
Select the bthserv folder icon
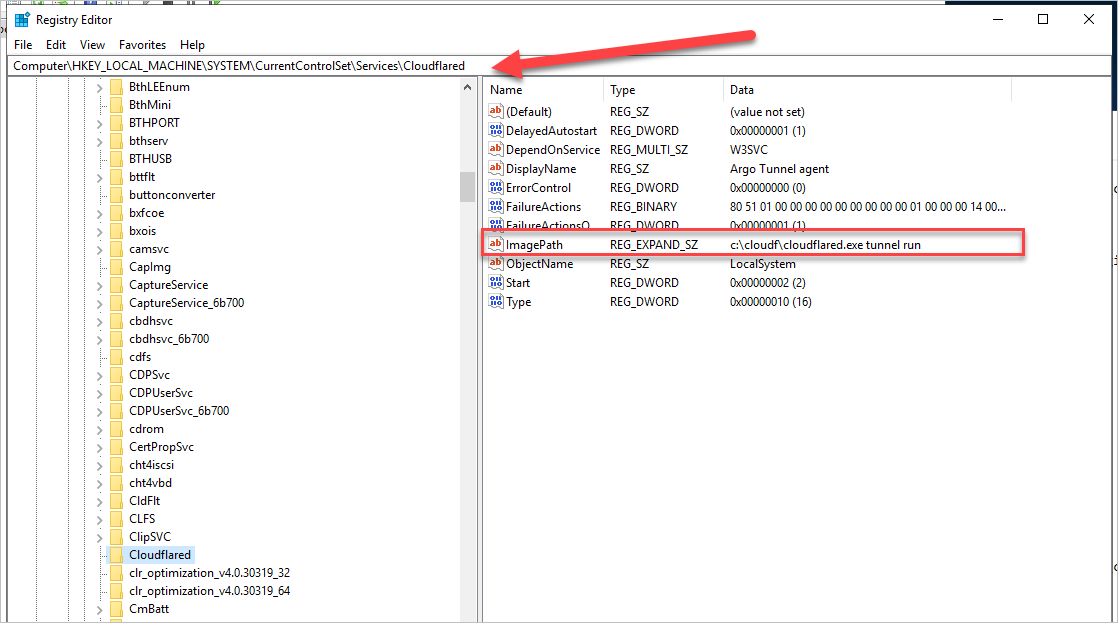tap(116, 141)
